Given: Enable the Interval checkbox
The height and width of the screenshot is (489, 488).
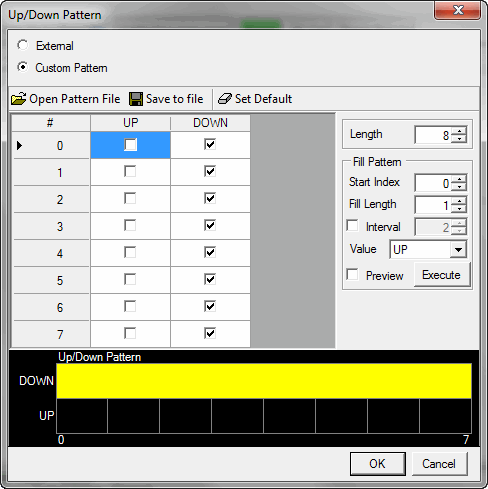Looking at the screenshot, I should pyautogui.click(x=352, y=226).
